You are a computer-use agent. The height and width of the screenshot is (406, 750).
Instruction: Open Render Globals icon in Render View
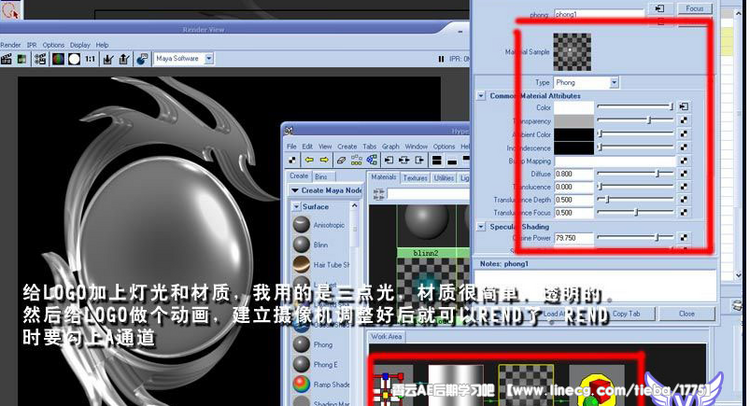click(142, 59)
